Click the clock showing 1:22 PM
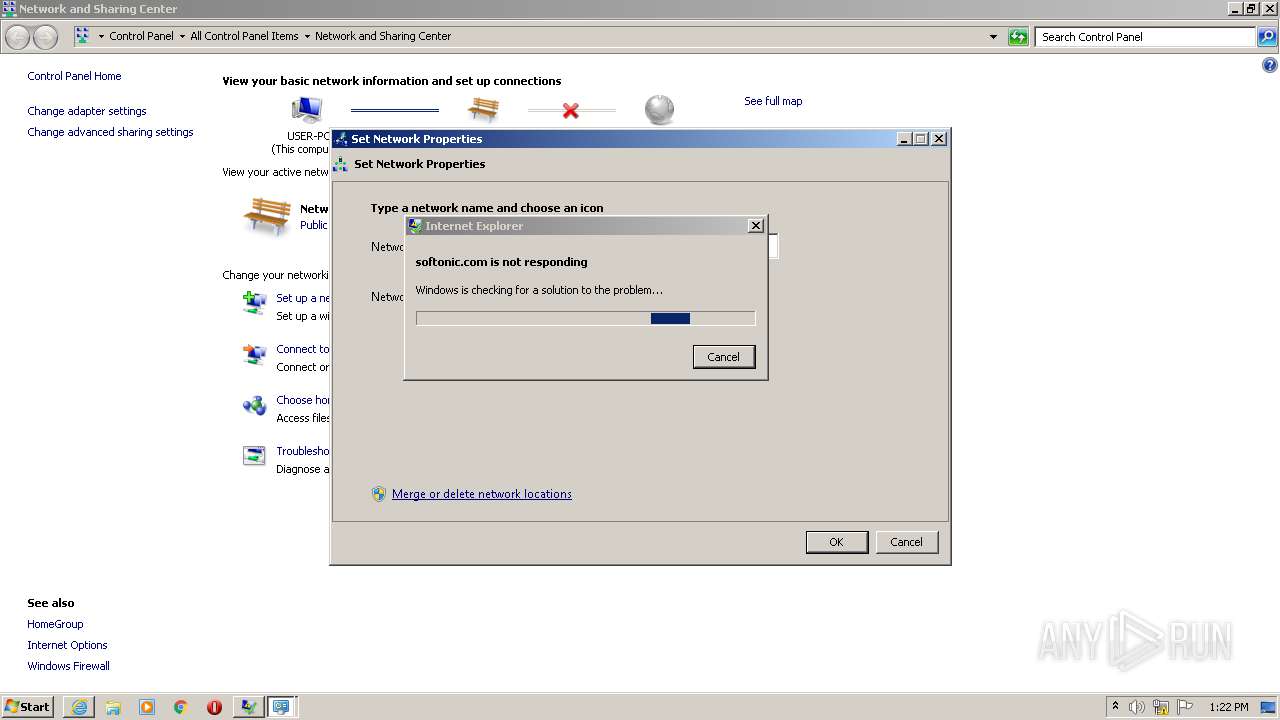The width and height of the screenshot is (1280, 720). coord(1228,707)
